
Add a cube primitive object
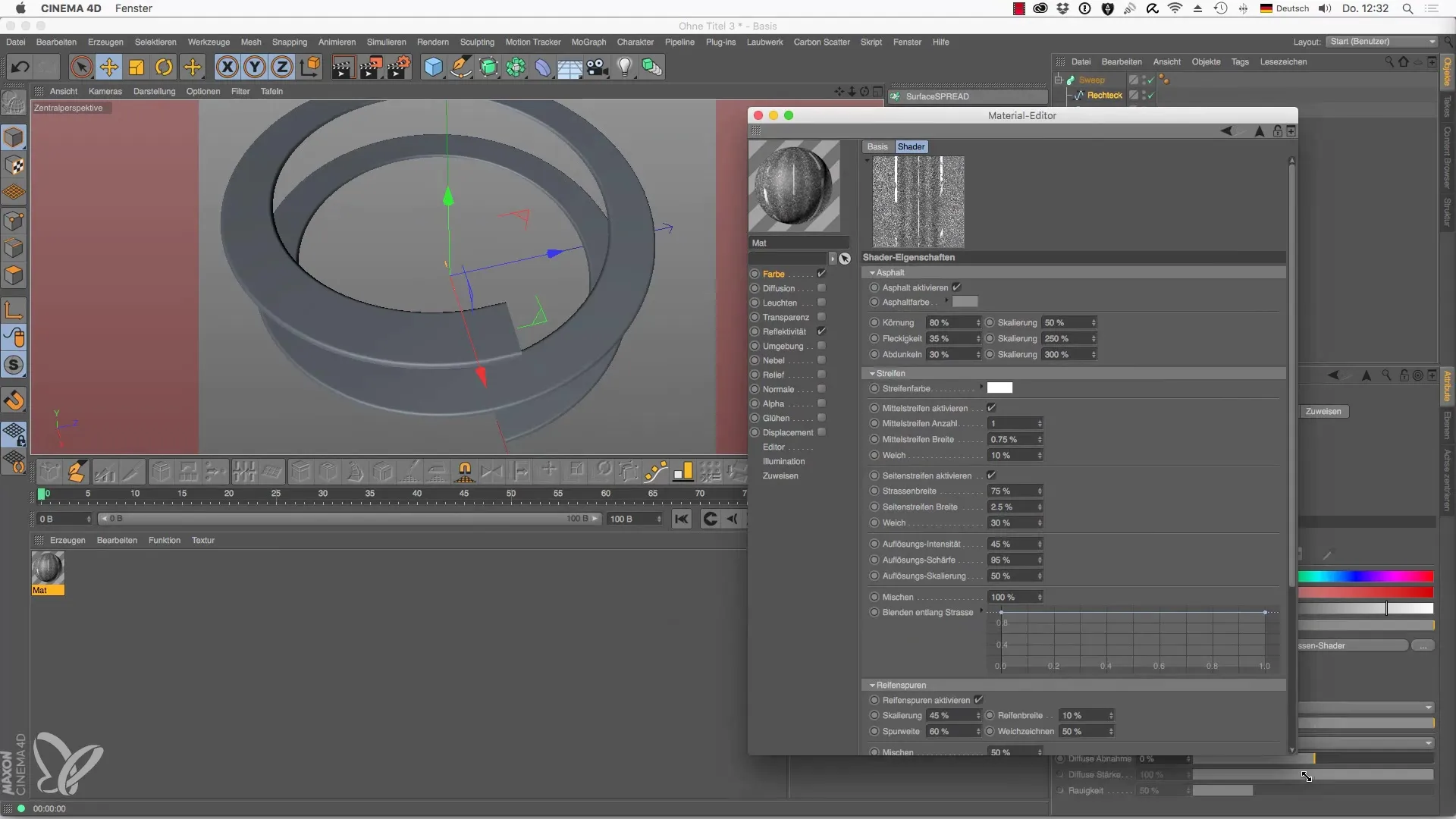click(x=433, y=67)
